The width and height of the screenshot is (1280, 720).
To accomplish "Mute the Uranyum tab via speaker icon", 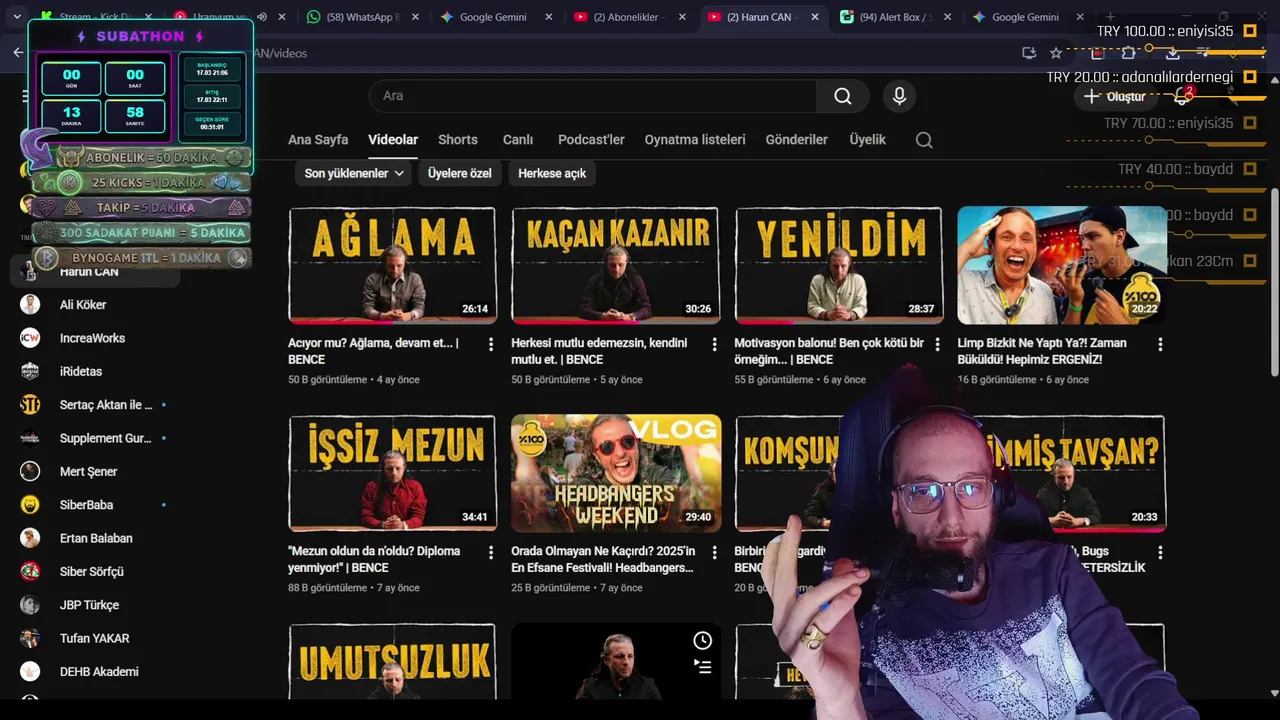I will pyautogui.click(x=262, y=17).
